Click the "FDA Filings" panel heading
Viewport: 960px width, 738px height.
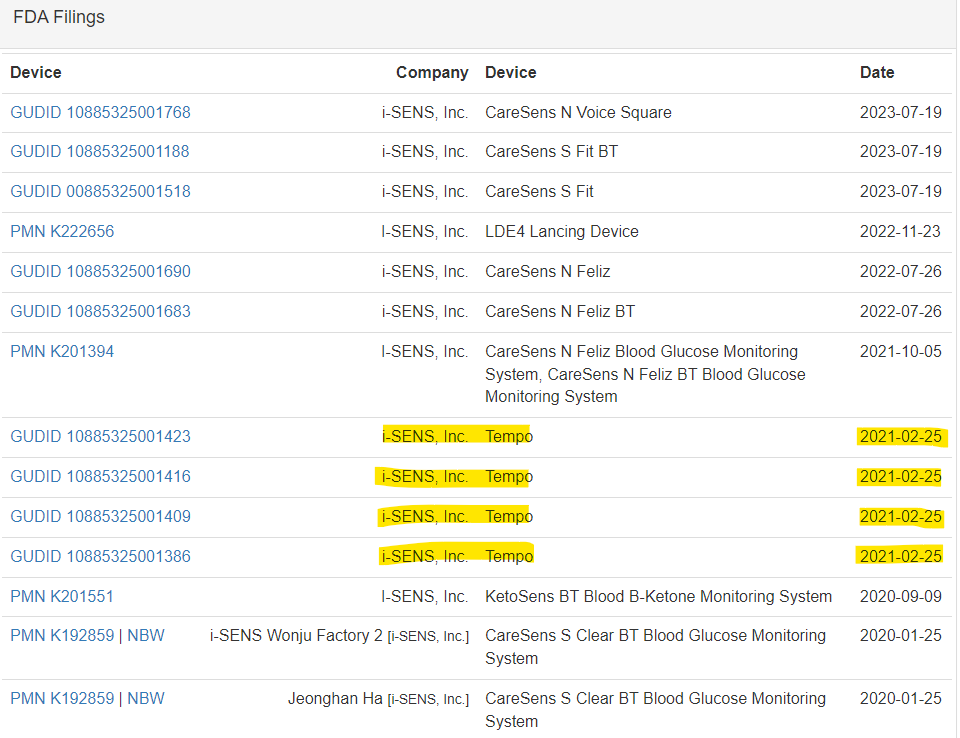[59, 17]
